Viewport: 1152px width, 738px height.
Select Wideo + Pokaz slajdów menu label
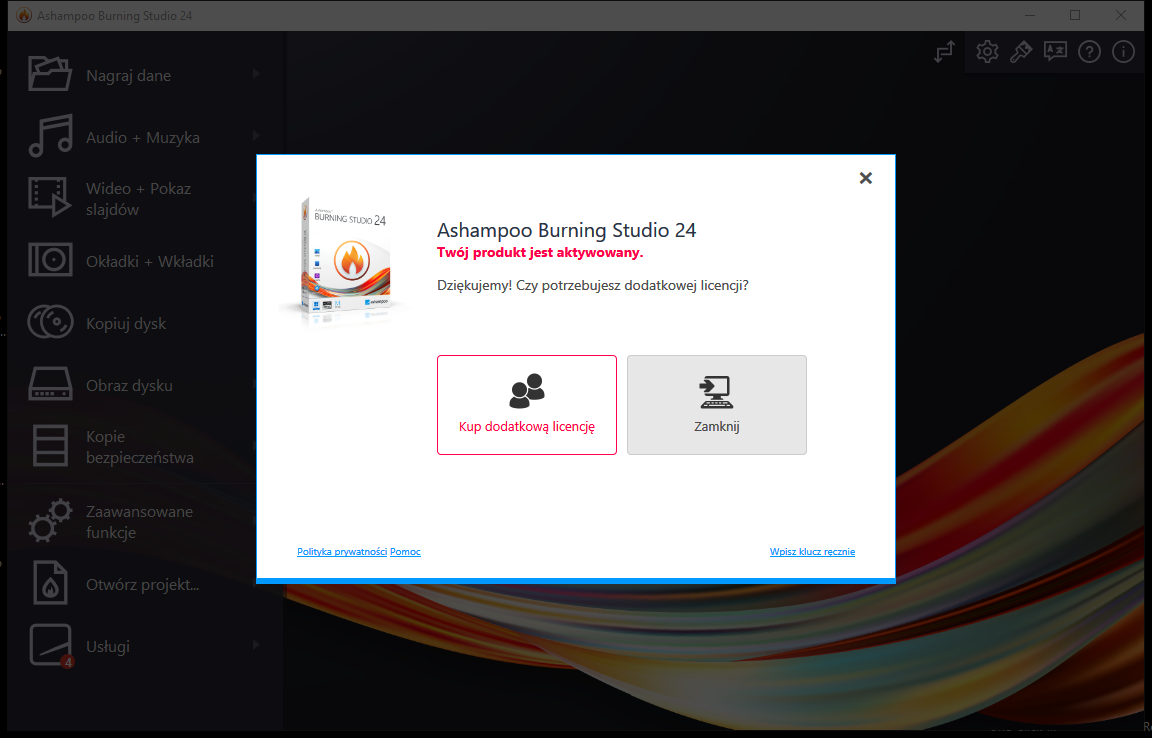(x=138, y=198)
